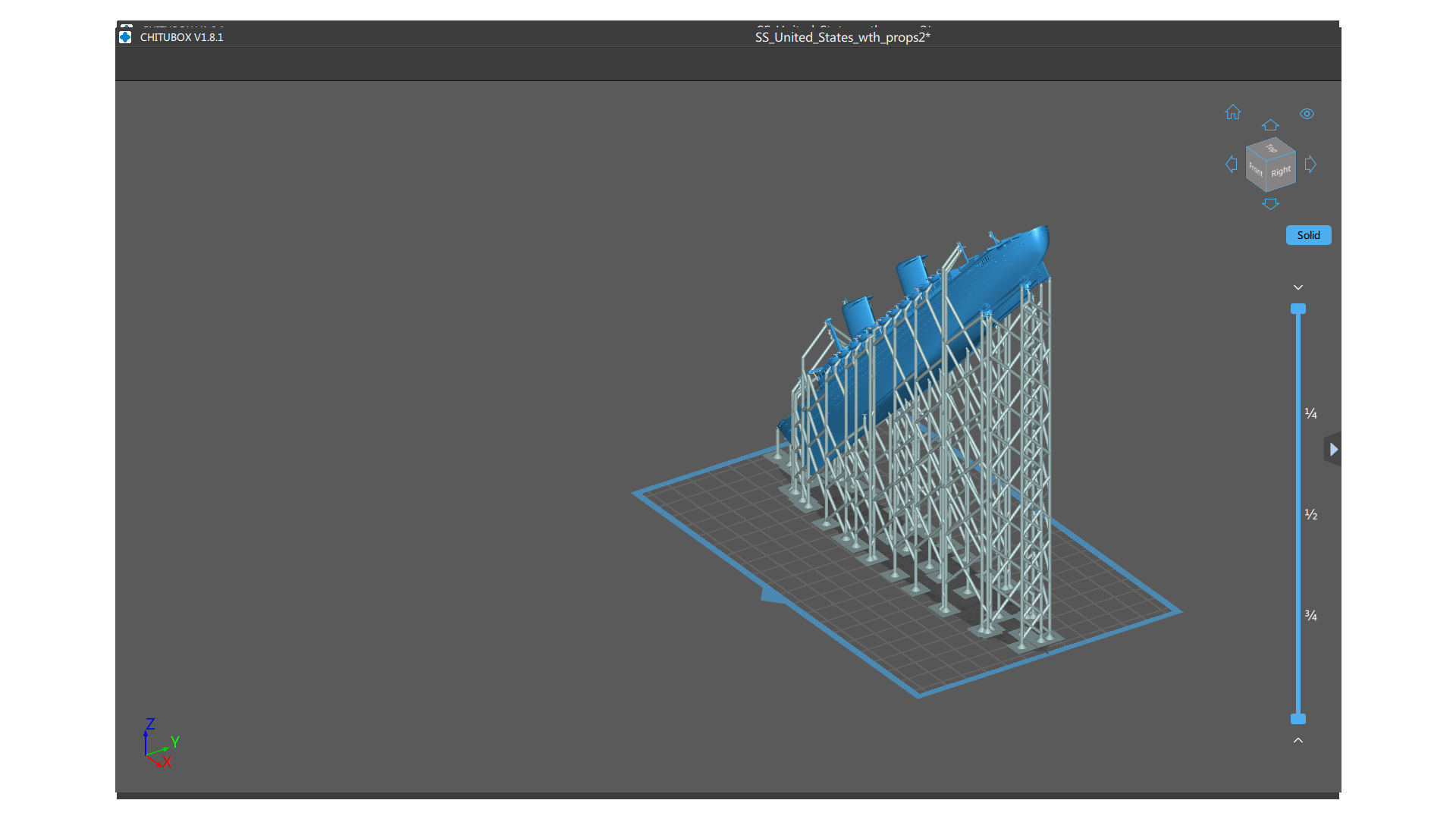Click the CHITUBOX logo icon in title bar
The height and width of the screenshot is (819, 1456).
(126, 37)
